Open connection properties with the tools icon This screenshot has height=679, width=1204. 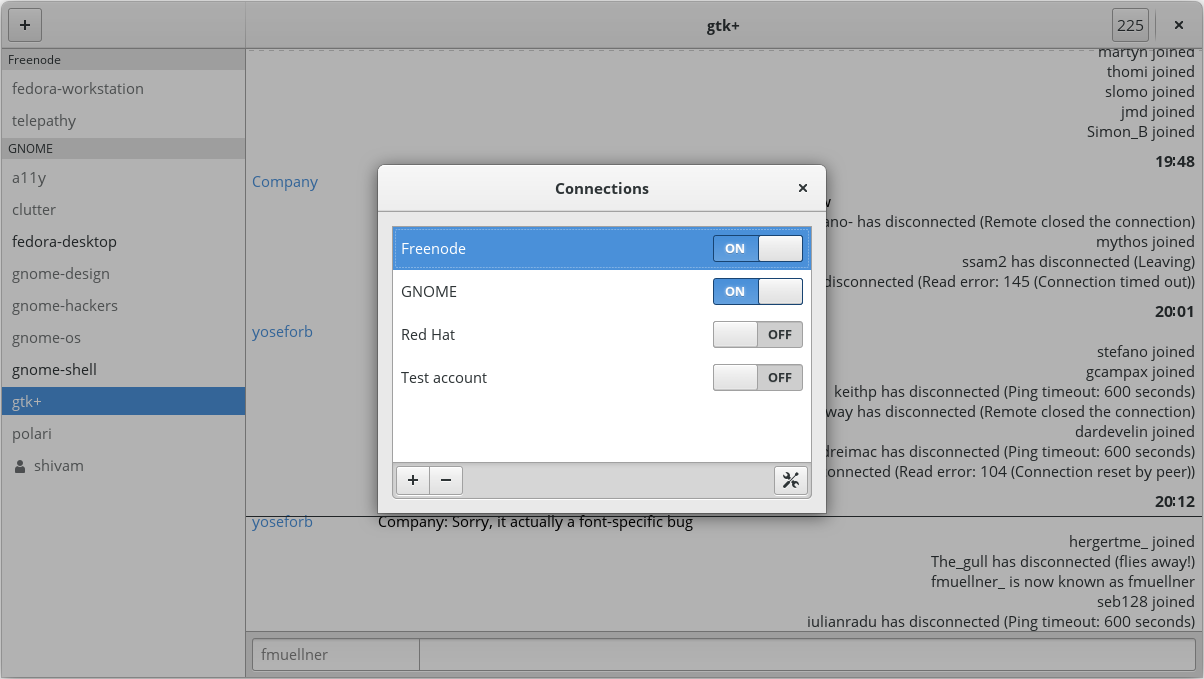(790, 480)
